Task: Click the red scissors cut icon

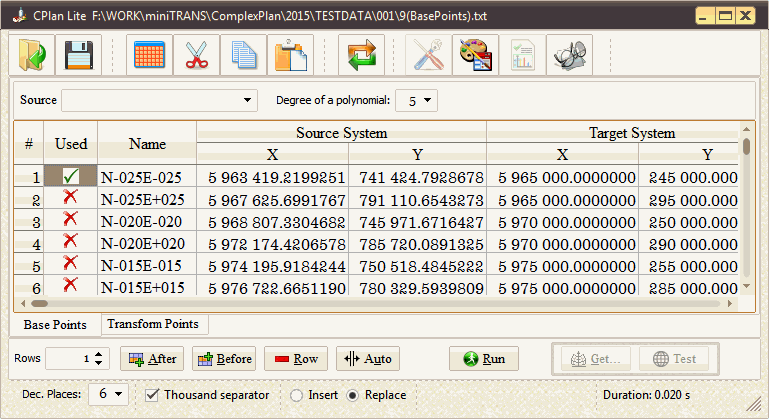Action: point(196,56)
